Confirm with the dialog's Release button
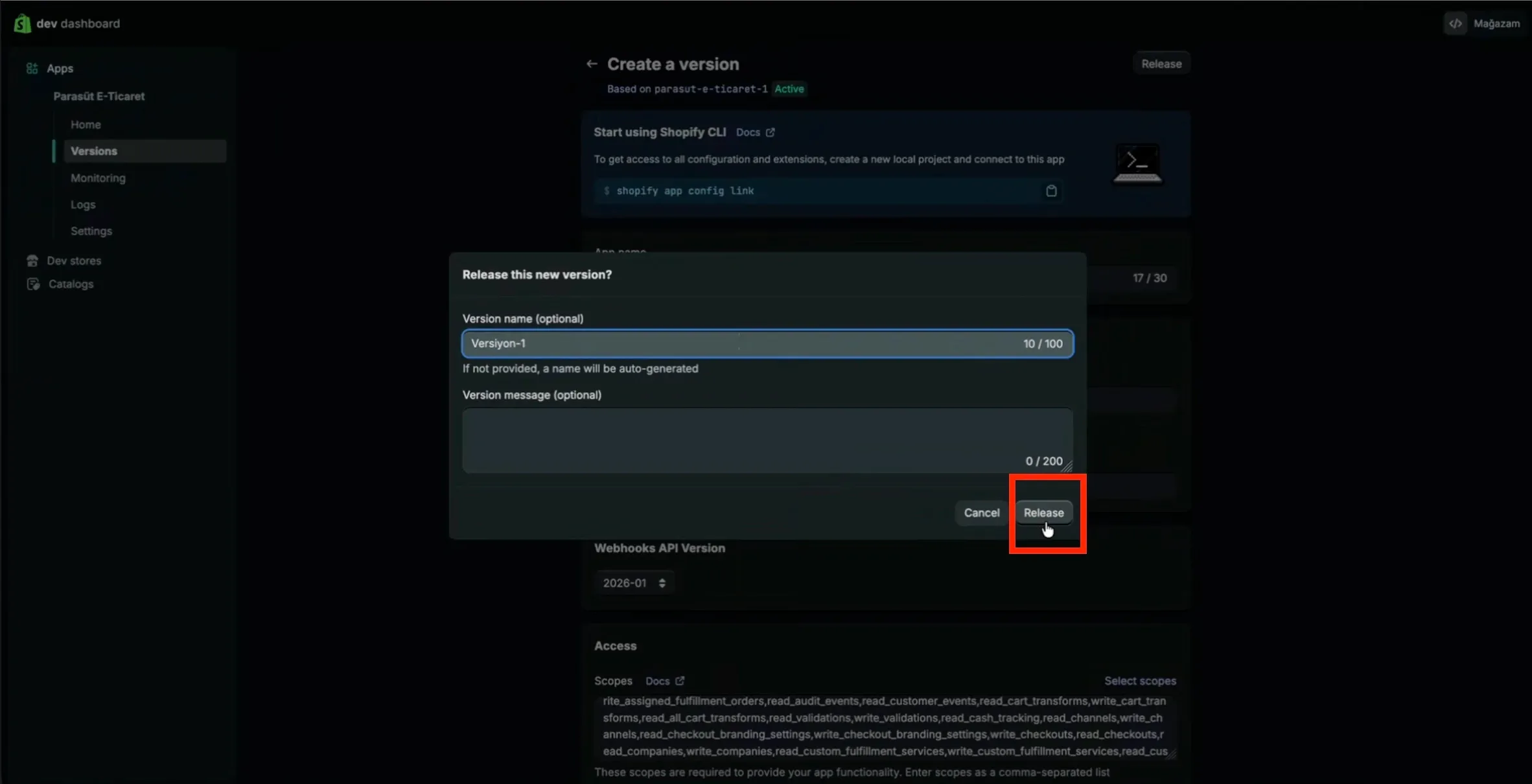Viewport: 1532px width, 784px height. coord(1043,513)
